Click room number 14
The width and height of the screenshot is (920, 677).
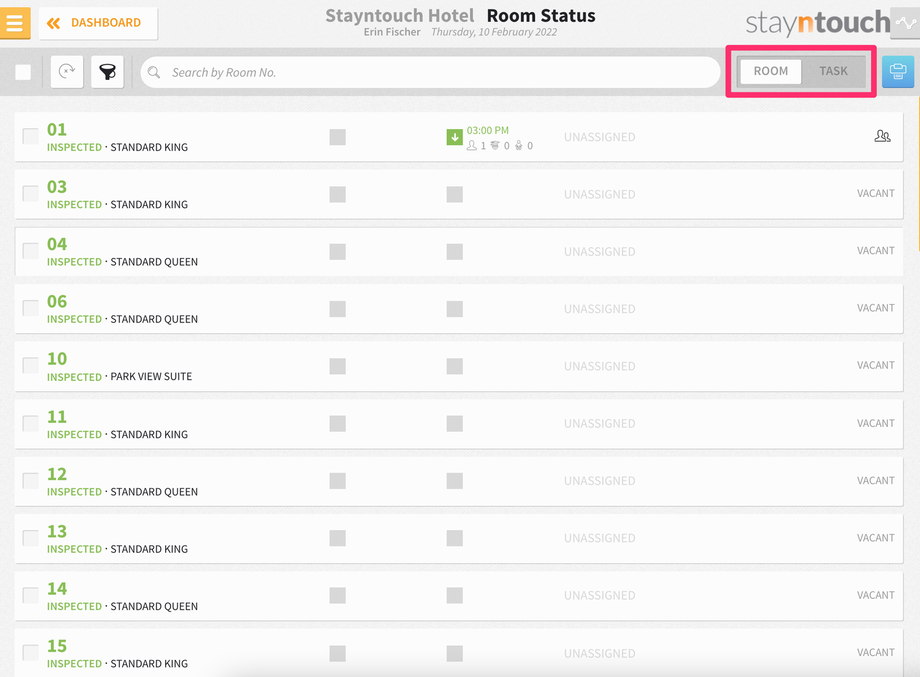point(57,589)
